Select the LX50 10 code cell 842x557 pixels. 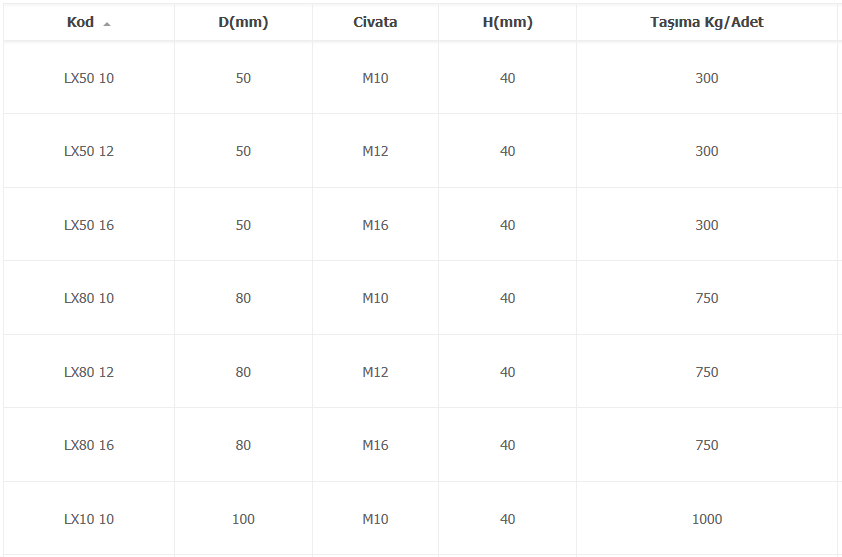(89, 78)
